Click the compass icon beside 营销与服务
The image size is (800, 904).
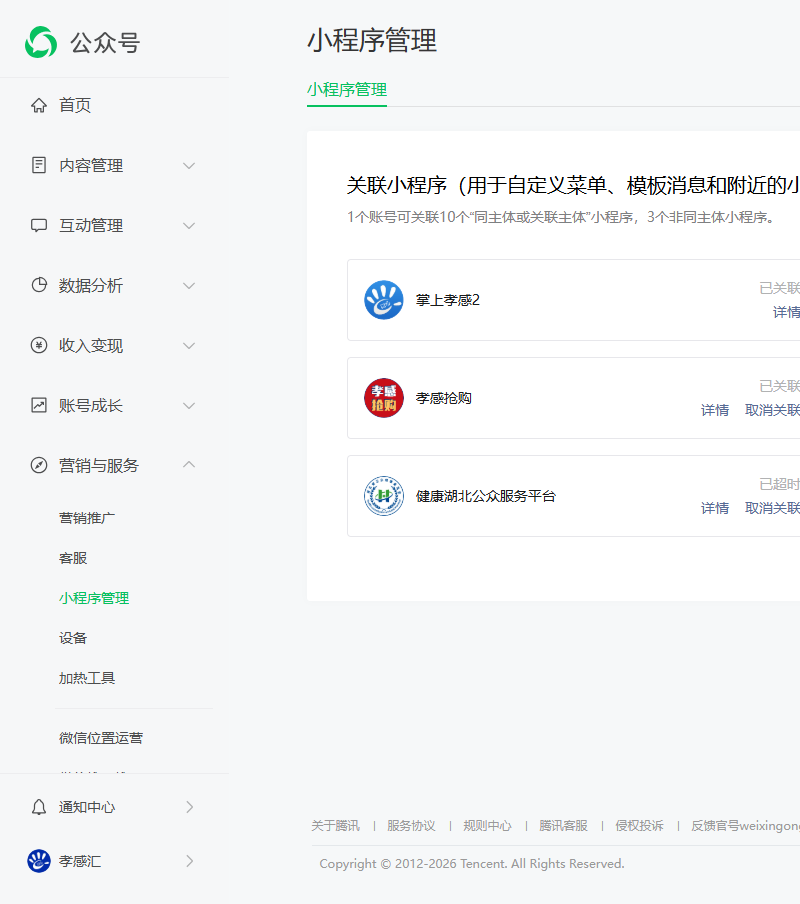39,465
